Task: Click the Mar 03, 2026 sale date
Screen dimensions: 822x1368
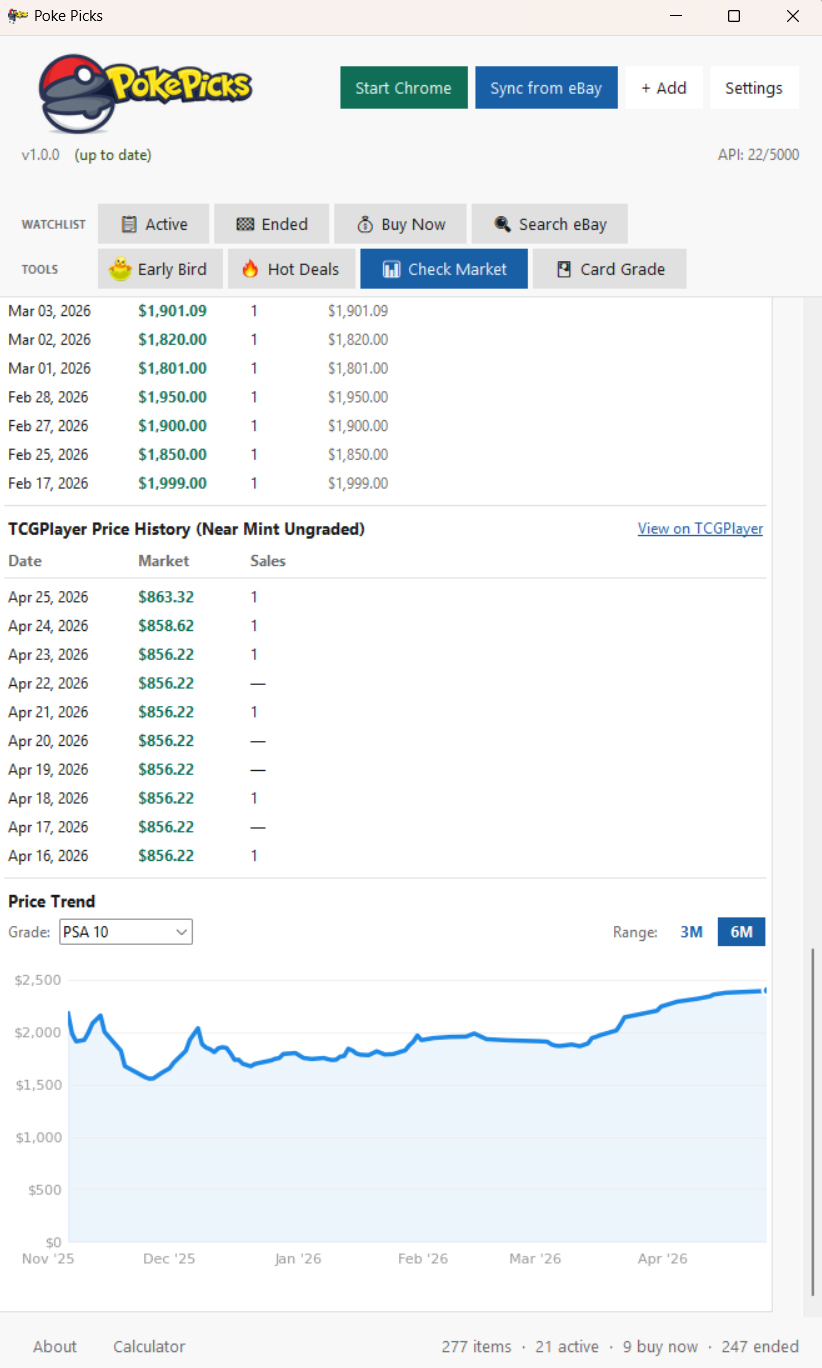Action: coord(49,311)
